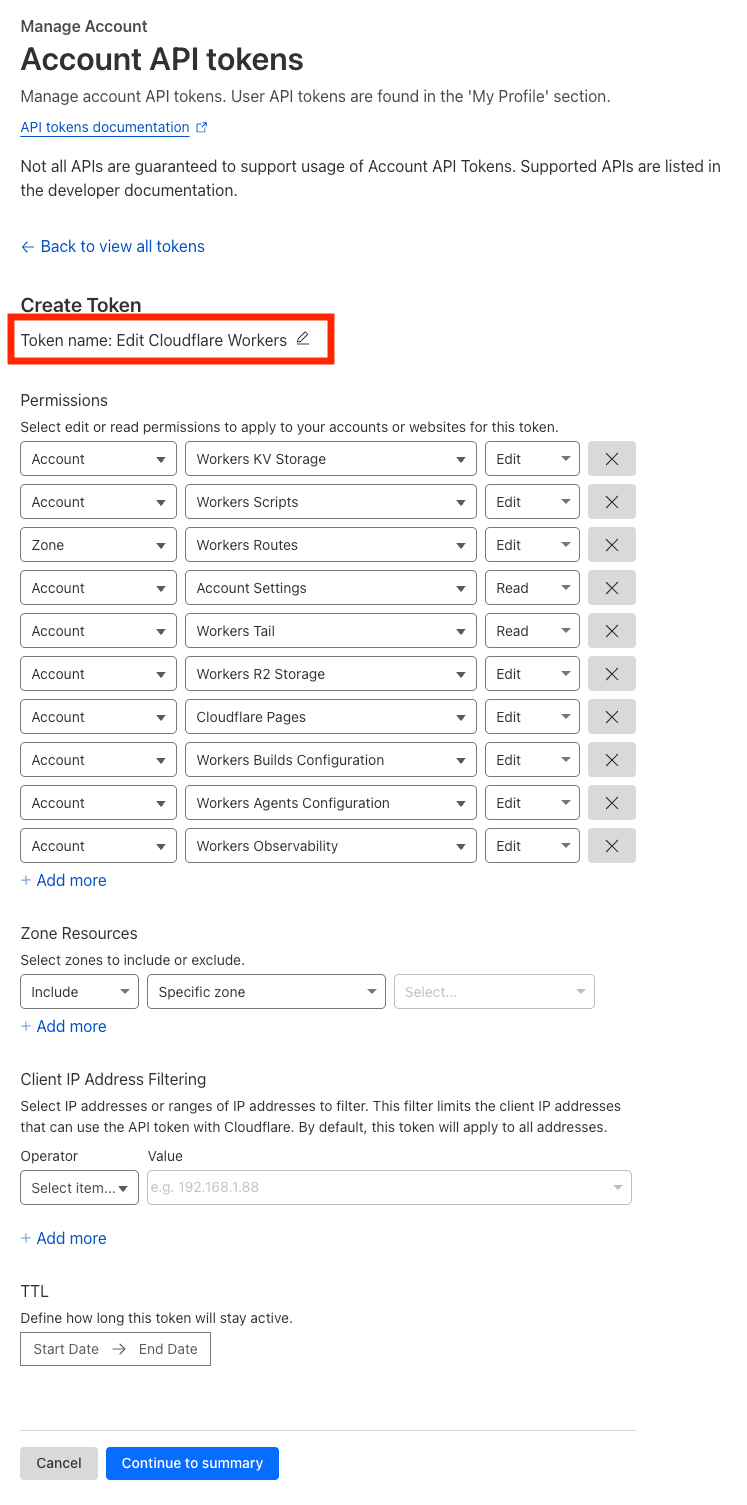Open the API tokens documentation link

point(105,127)
